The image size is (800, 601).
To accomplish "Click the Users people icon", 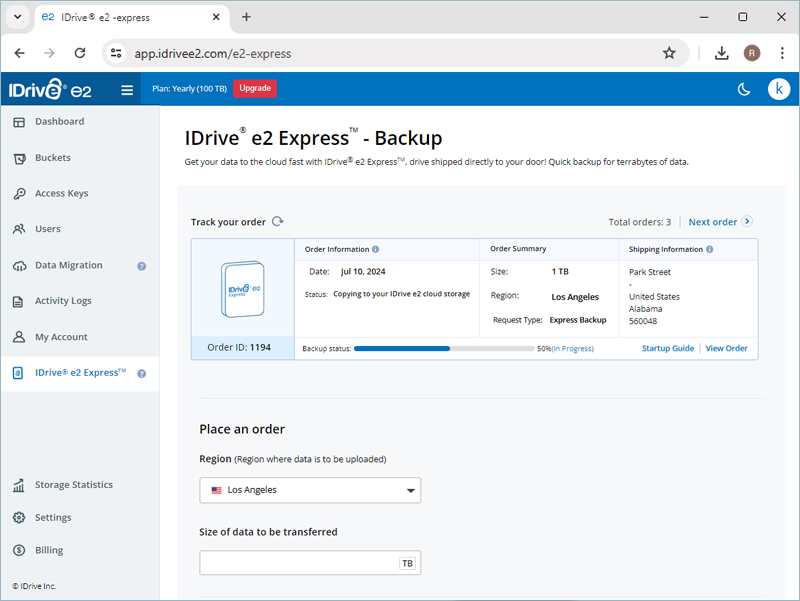I will 19,229.
